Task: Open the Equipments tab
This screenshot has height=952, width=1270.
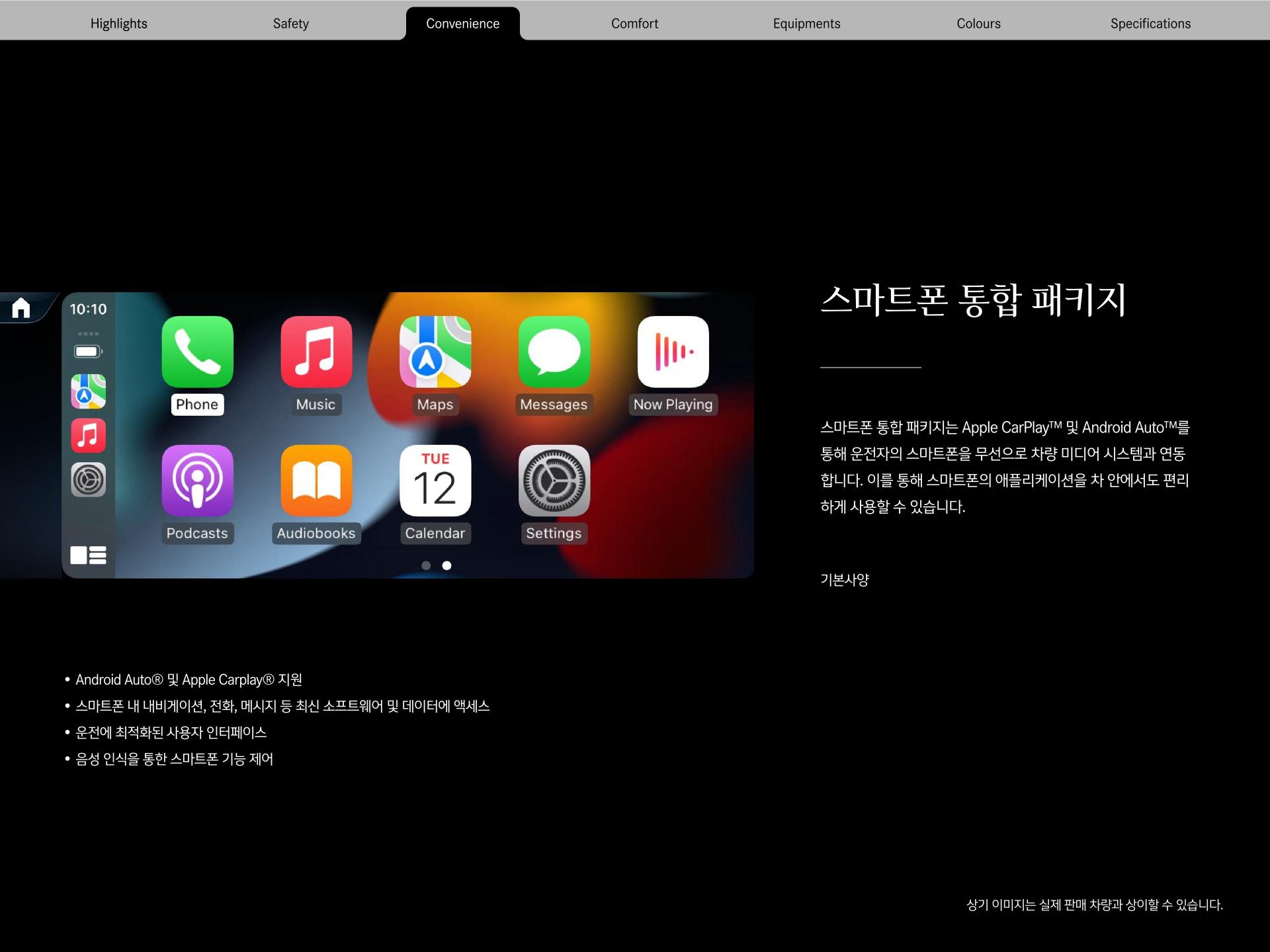Action: coord(807,24)
